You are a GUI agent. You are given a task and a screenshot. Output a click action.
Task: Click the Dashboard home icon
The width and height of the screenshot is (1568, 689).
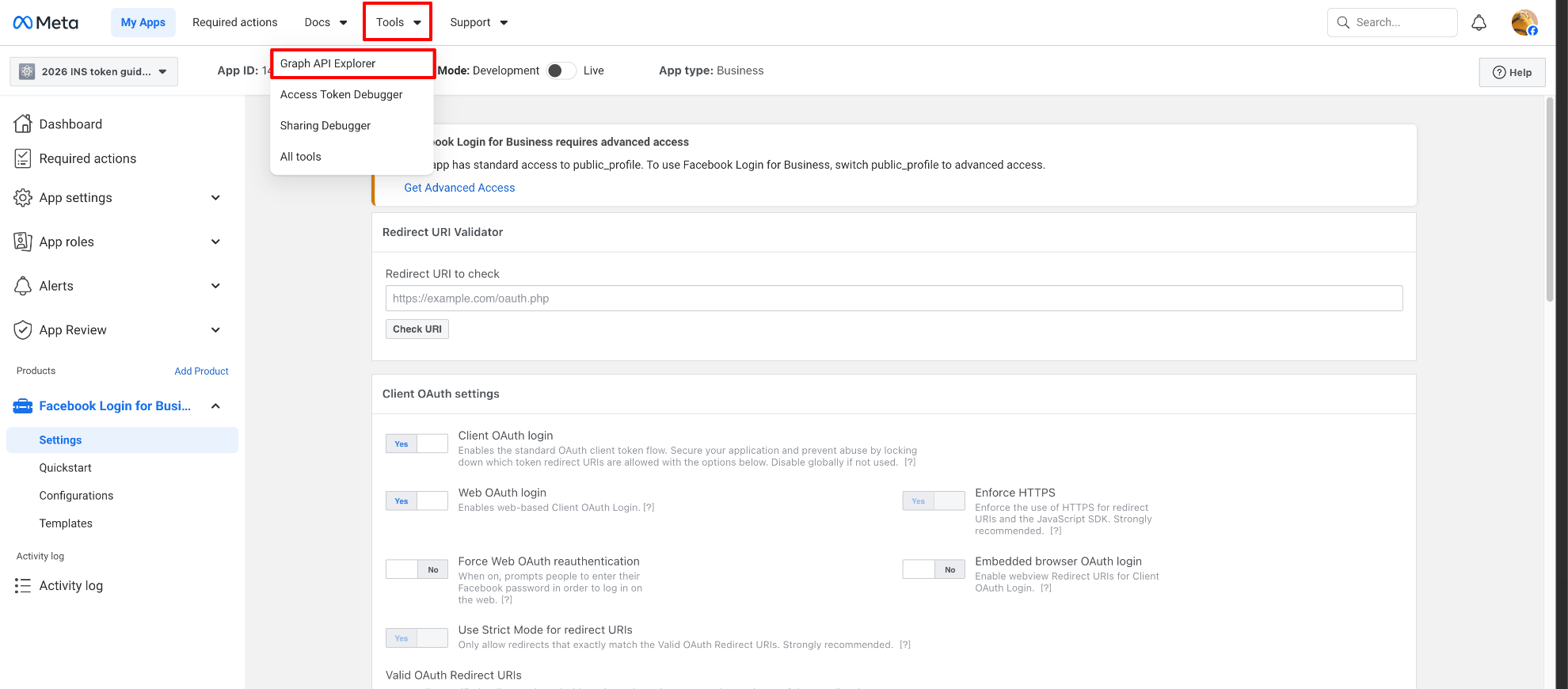(23, 124)
